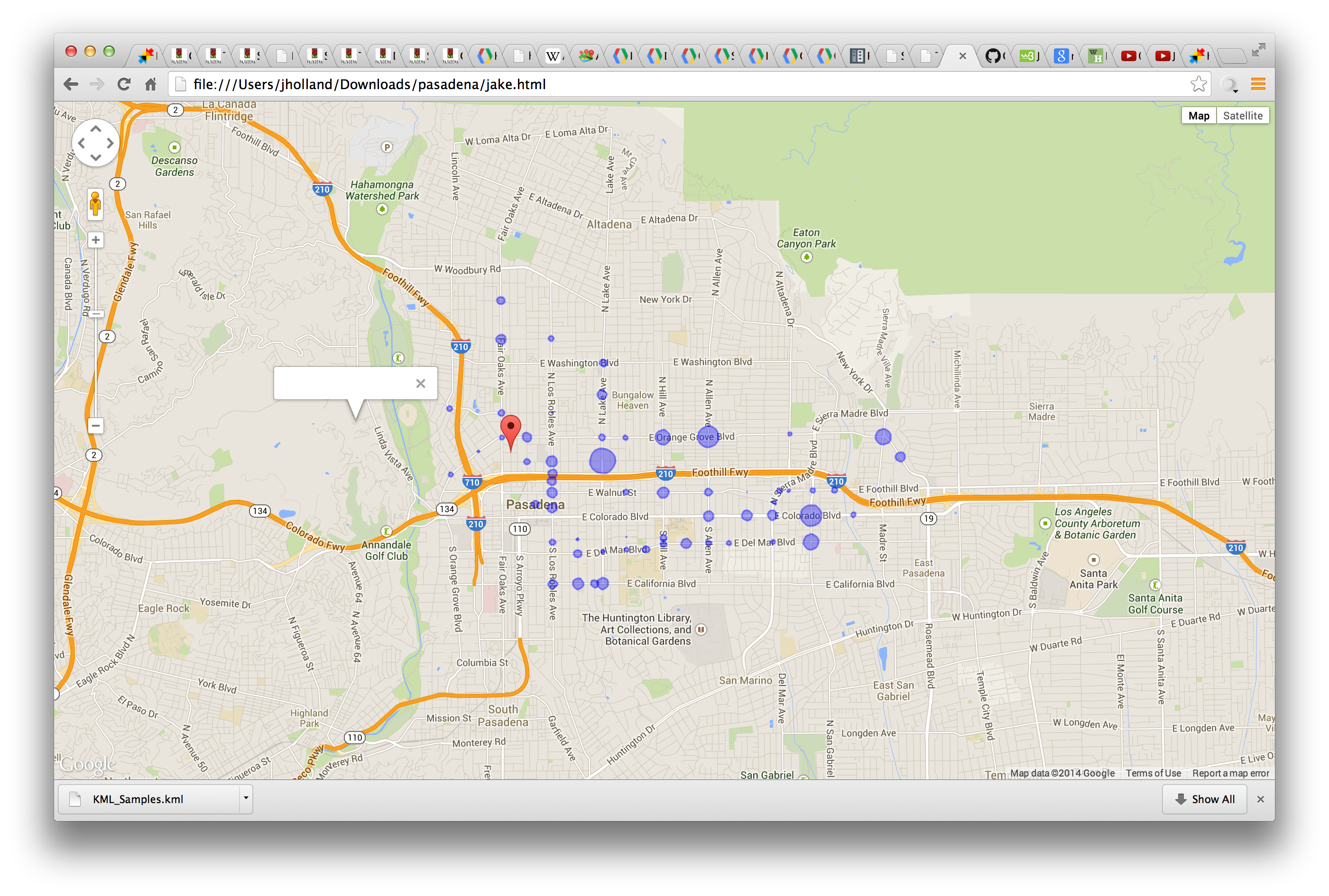Zoom out with the minus button
This screenshot has width=1329, height=896.
[x=95, y=425]
